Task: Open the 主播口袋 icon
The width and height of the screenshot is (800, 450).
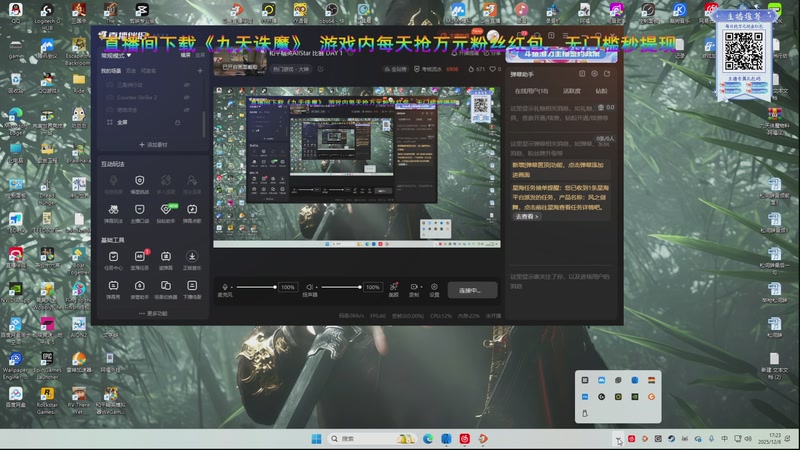Action: click(x=140, y=209)
